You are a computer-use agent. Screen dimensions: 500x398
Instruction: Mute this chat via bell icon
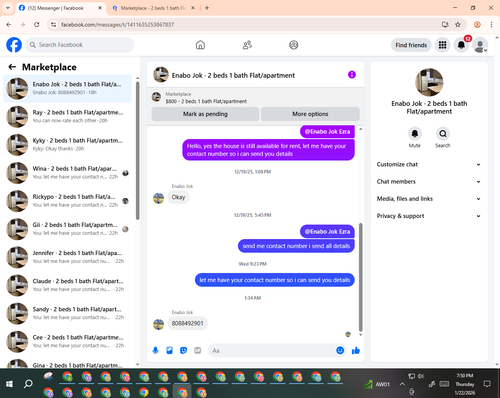[x=414, y=134]
